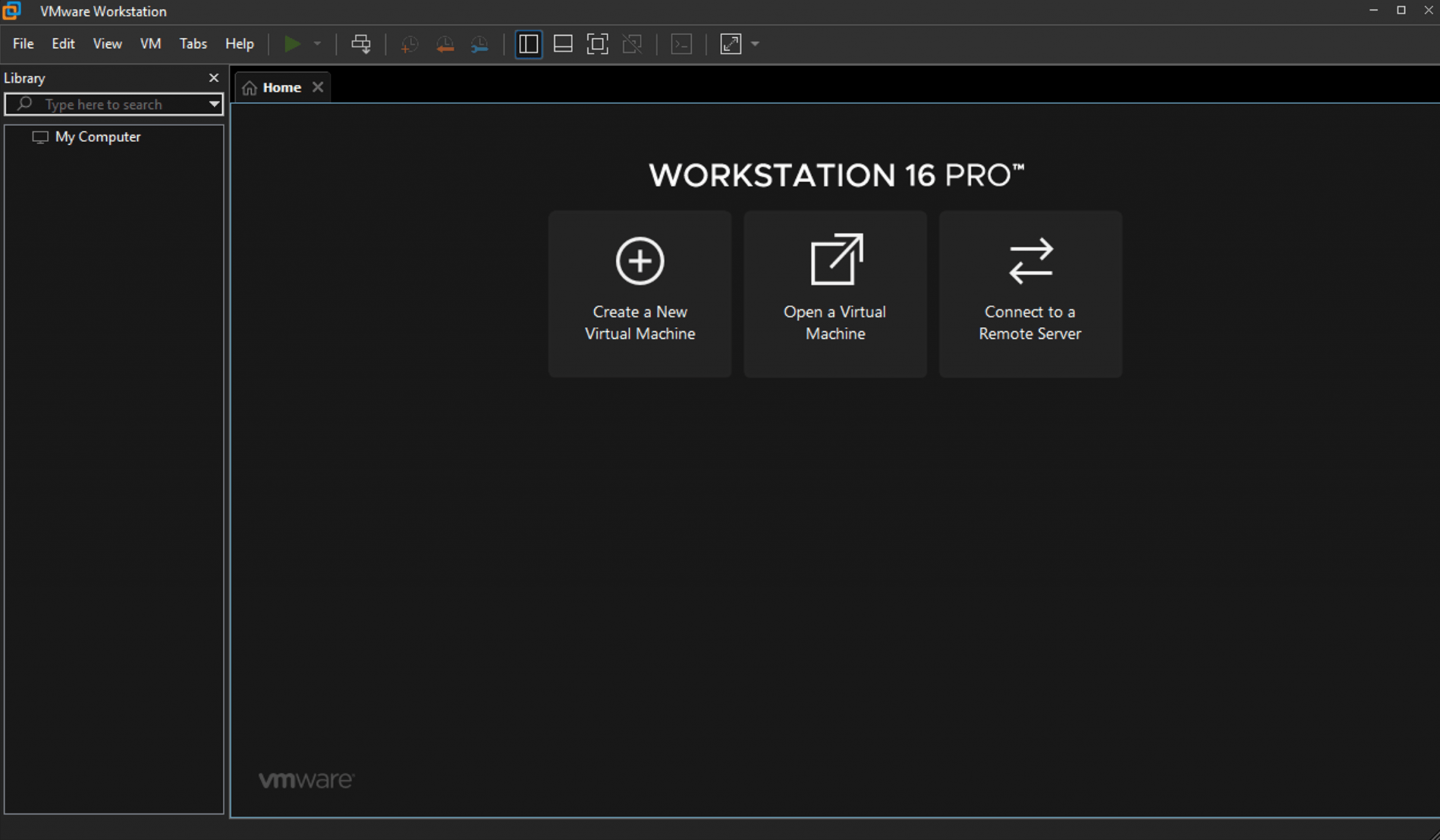The image size is (1440, 840).
Task: Enter full screen mode
Action: click(597, 44)
